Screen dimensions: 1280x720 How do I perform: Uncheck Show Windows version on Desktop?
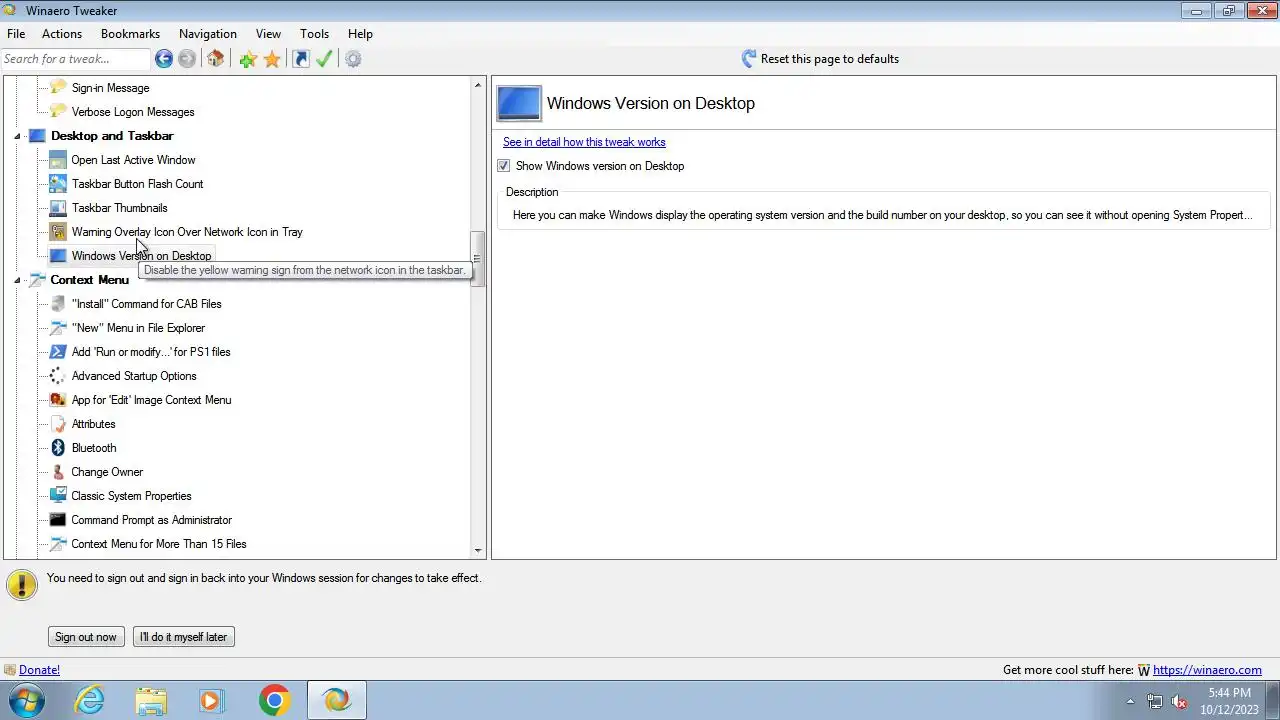point(503,166)
